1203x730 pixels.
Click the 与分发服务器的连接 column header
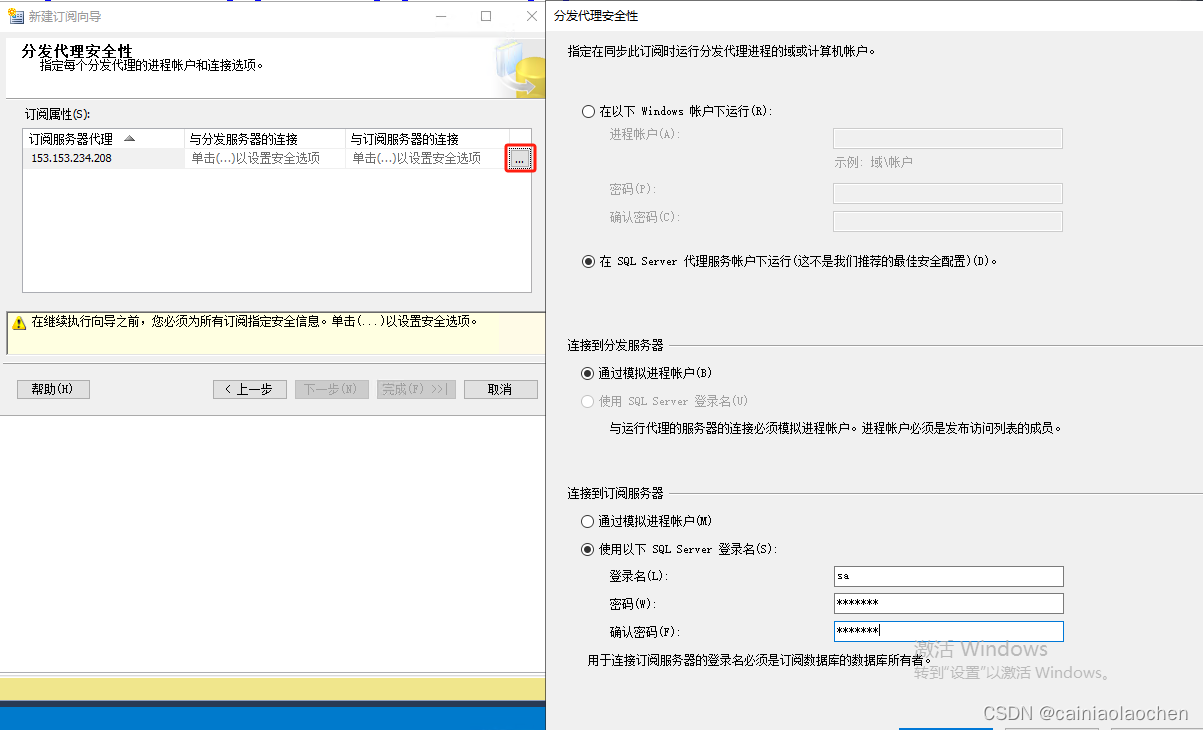[265, 139]
